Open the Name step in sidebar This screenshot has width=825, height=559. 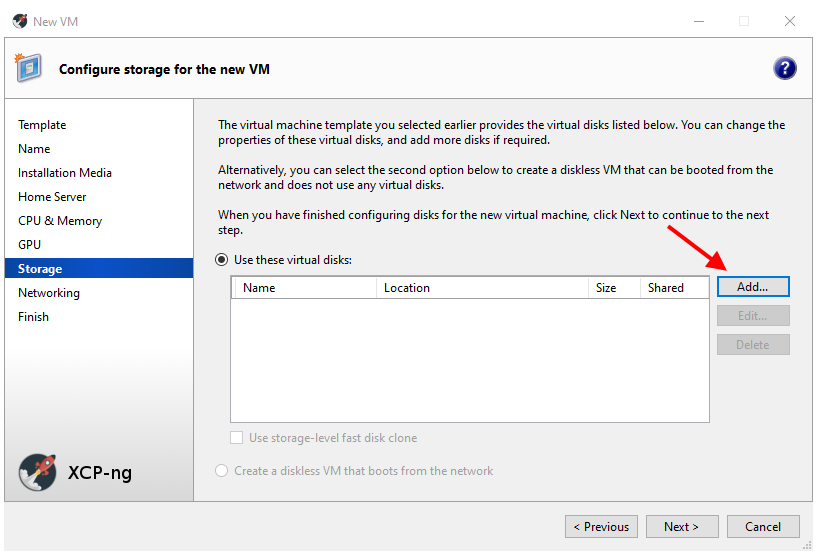(34, 149)
